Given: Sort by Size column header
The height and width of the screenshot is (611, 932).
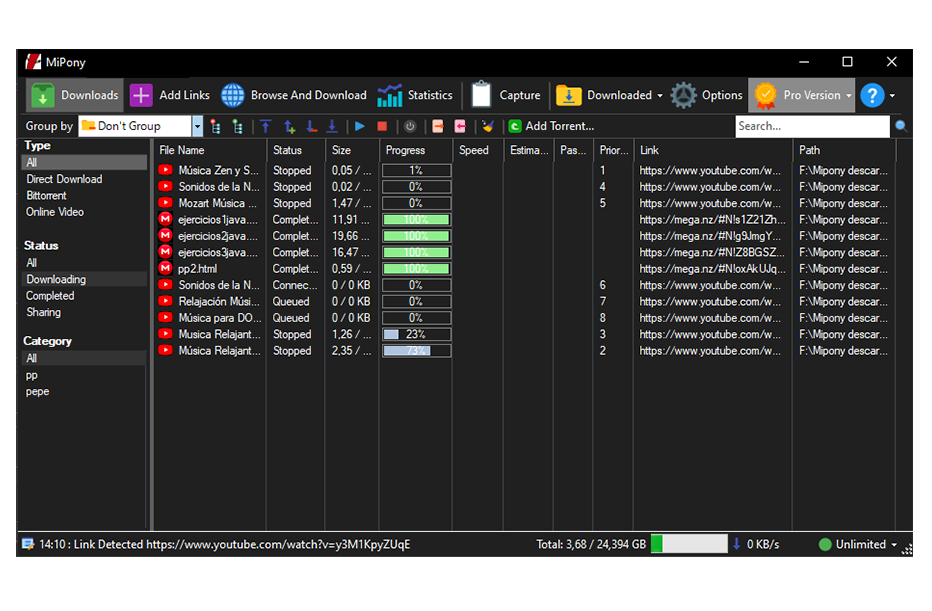Looking at the screenshot, I should [352, 150].
